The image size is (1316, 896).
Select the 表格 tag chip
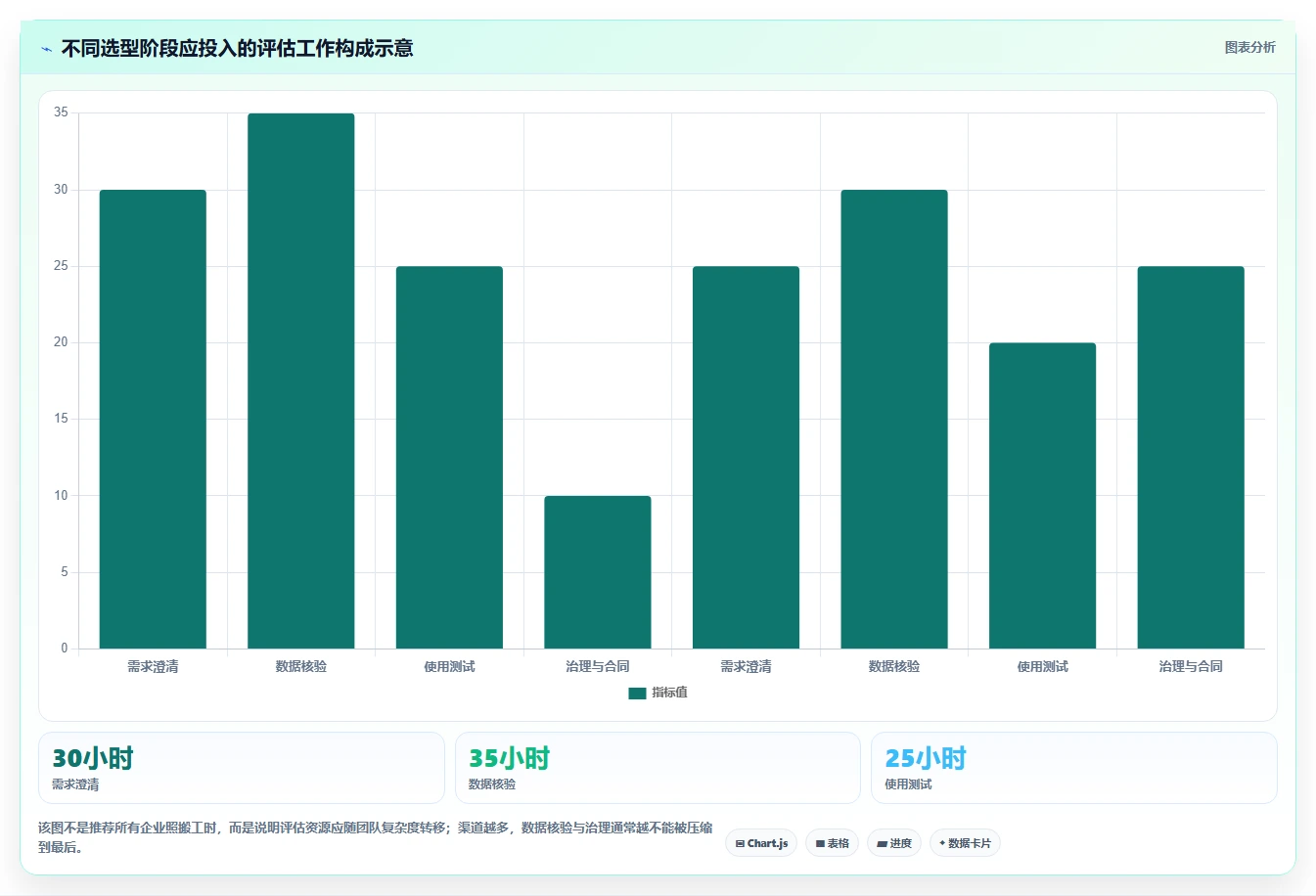coord(832,843)
